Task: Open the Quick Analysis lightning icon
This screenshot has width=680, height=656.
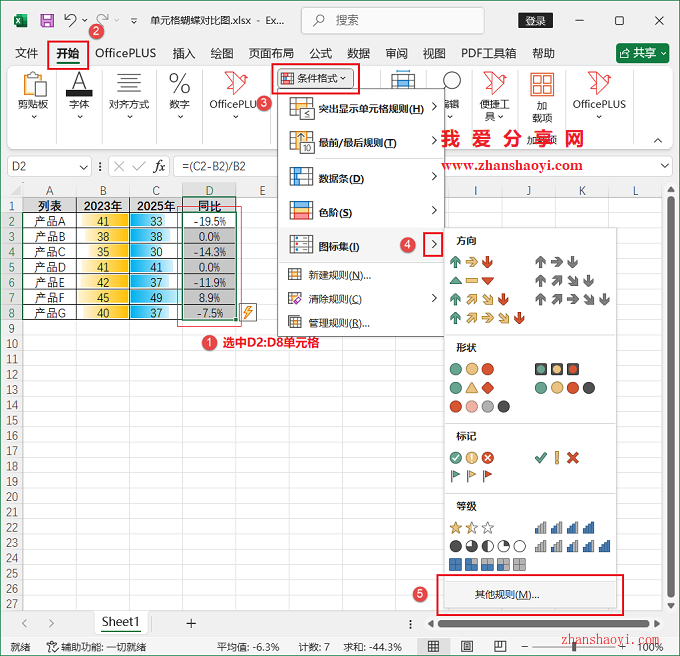Action: (x=247, y=313)
